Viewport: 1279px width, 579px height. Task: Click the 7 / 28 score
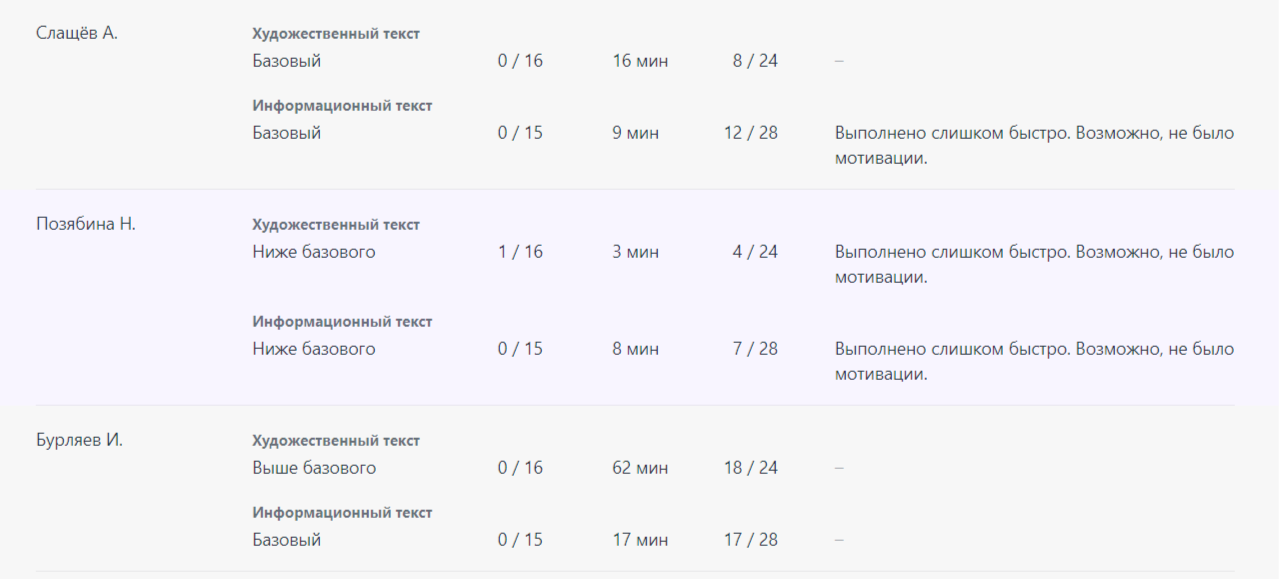755,349
